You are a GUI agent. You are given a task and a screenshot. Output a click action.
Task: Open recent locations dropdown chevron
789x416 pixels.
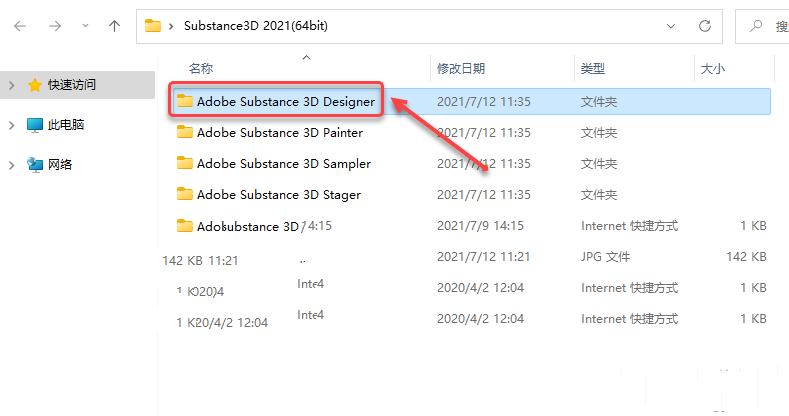[x=85, y=26]
